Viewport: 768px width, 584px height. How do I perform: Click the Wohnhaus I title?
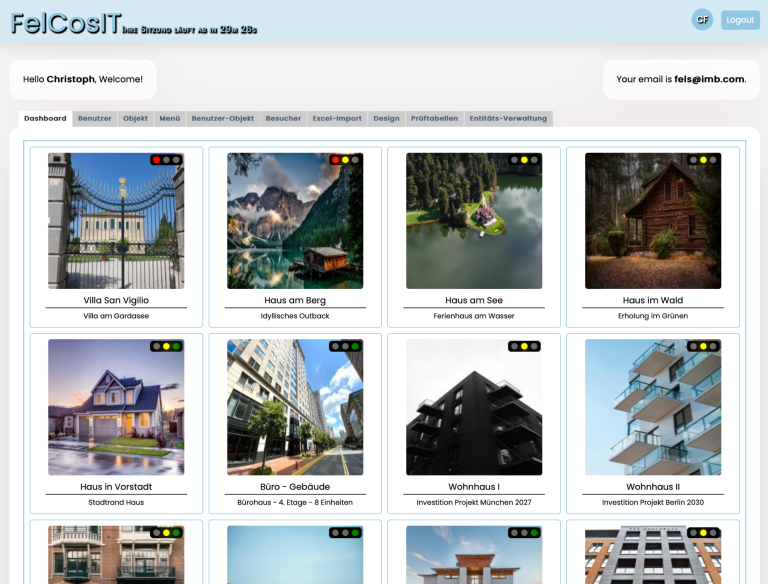coord(474,487)
